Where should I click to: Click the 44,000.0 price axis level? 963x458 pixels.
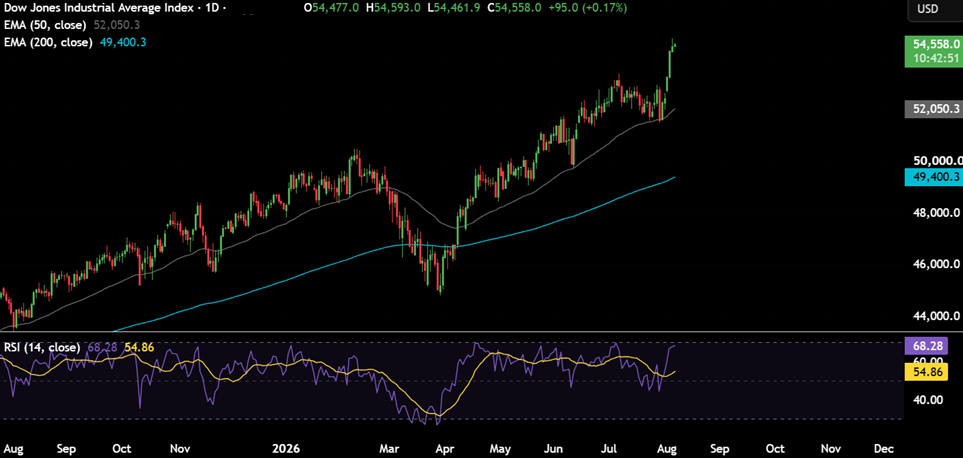point(936,316)
